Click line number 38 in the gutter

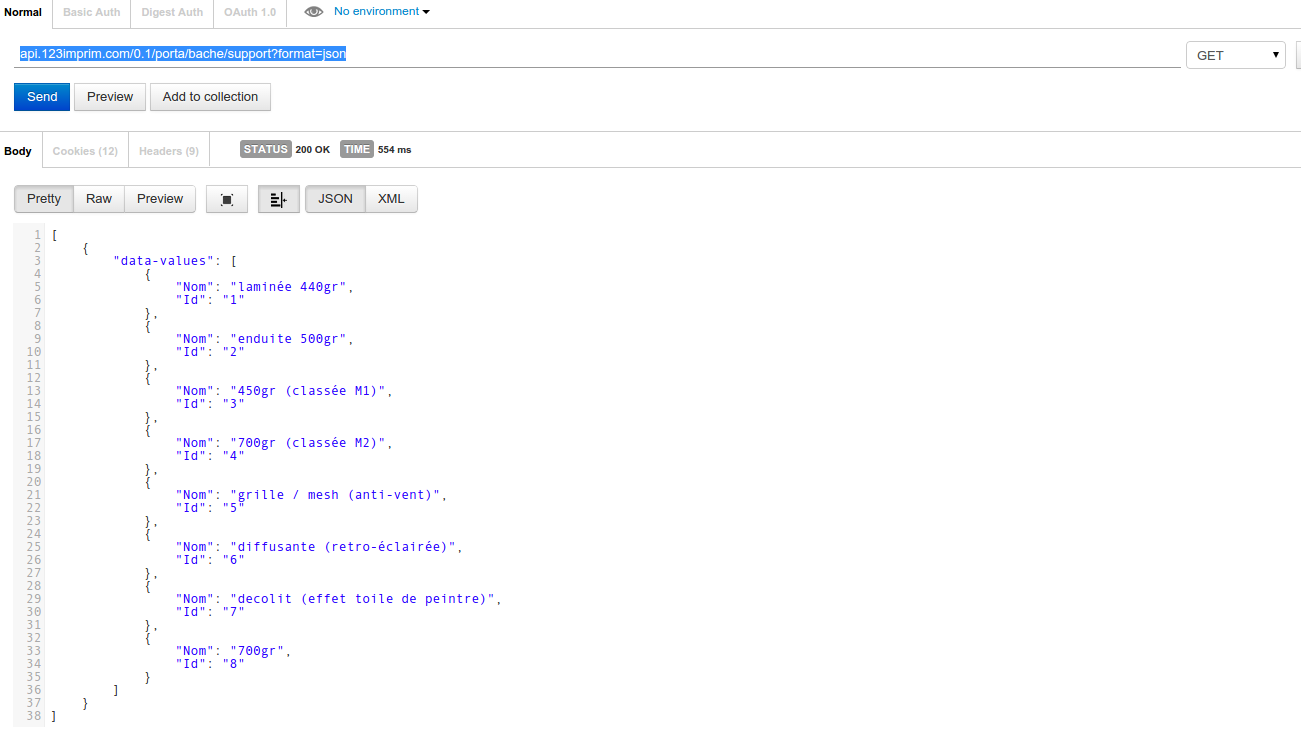click(35, 716)
